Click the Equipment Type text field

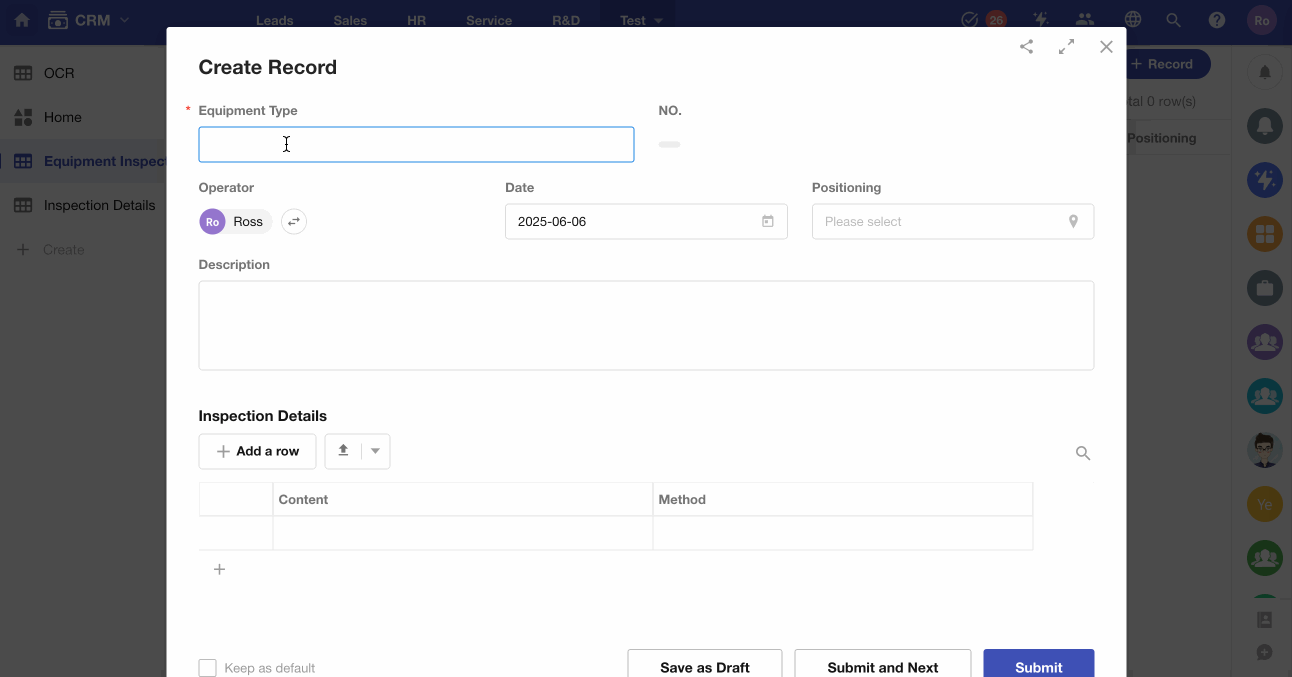pyautogui.click(x=416, y=145)
